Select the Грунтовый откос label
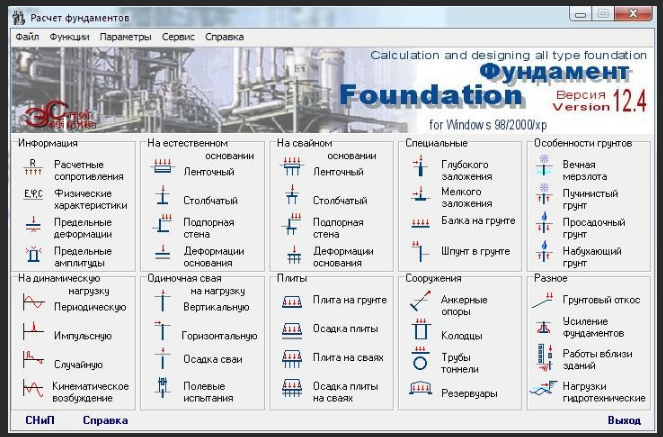This screenshot has height=437, width=663. (x=601, y=300)
